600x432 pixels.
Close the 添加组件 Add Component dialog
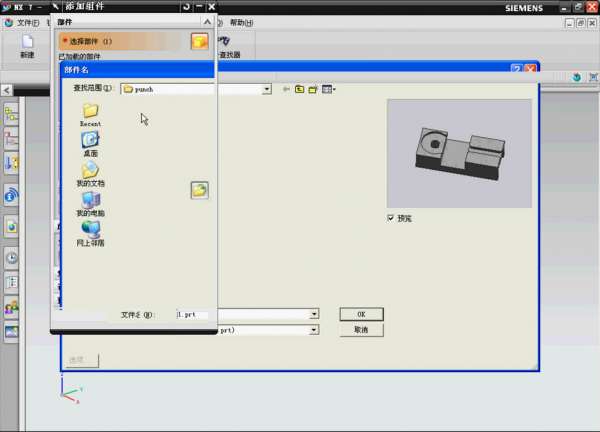coord(212,7)
